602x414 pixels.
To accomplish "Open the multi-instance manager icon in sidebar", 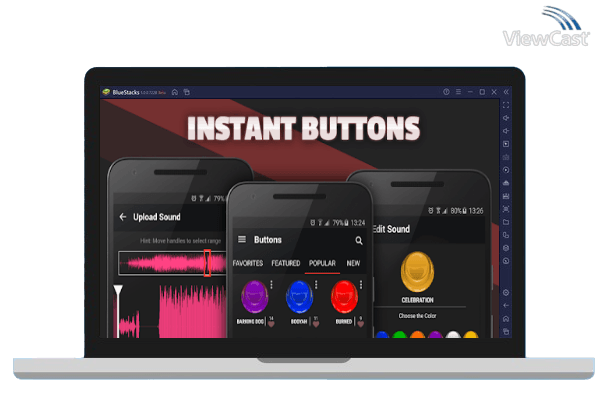I will coord(506,235).
